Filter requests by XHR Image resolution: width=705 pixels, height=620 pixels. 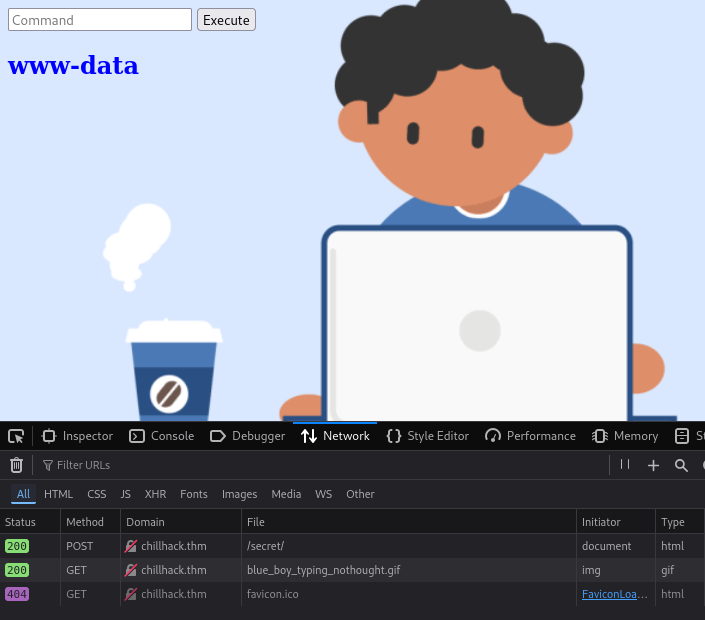(x=155, y=494)
